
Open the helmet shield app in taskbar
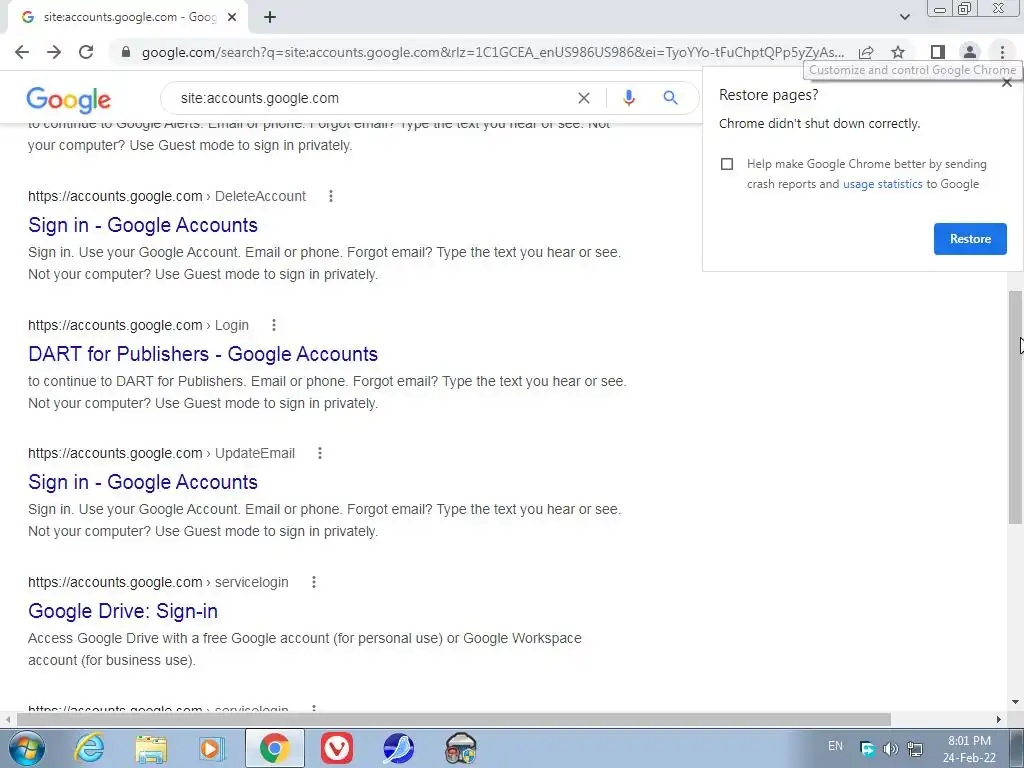460,748
